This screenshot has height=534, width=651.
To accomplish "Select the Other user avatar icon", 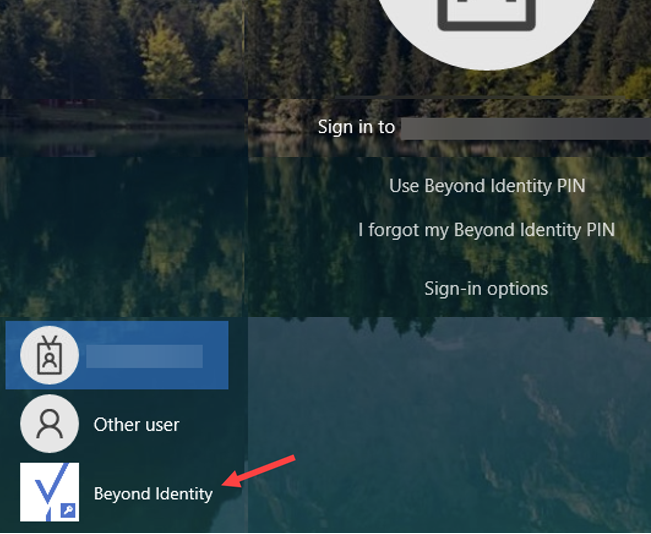I will 49,424.
